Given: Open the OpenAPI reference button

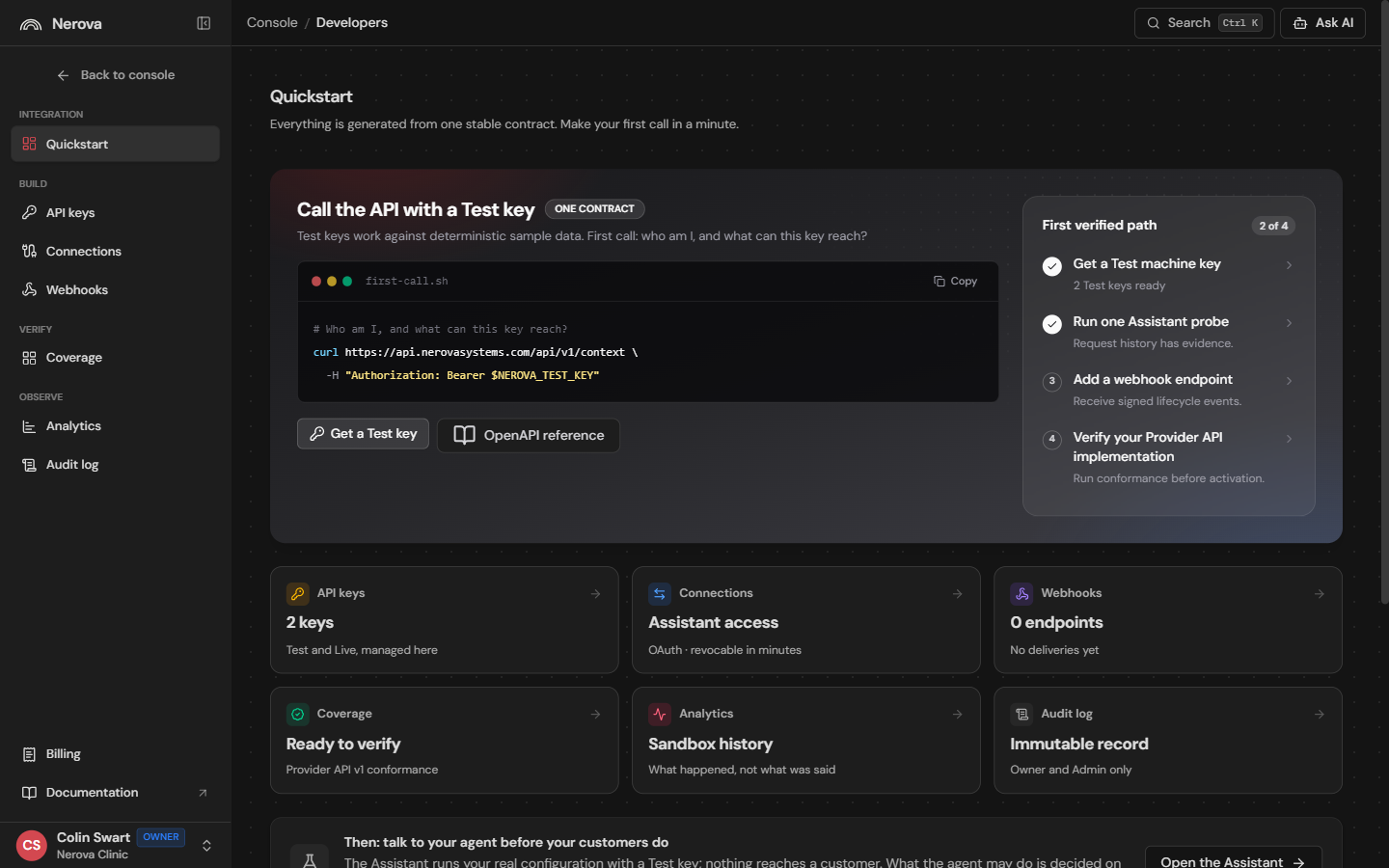Looking at the screenshot, I should click(x=529, y=435).
